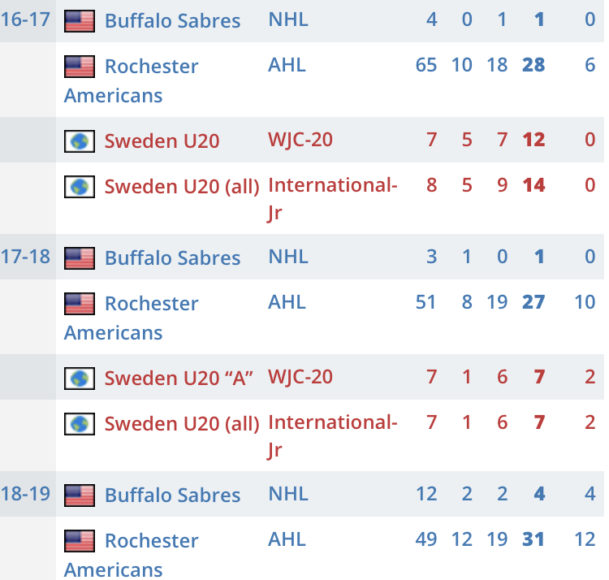Click US flag beside 17-18 Rochester Americans
Image resolution: width=609 pixels, height=580 pixels.
pos(79,304)
